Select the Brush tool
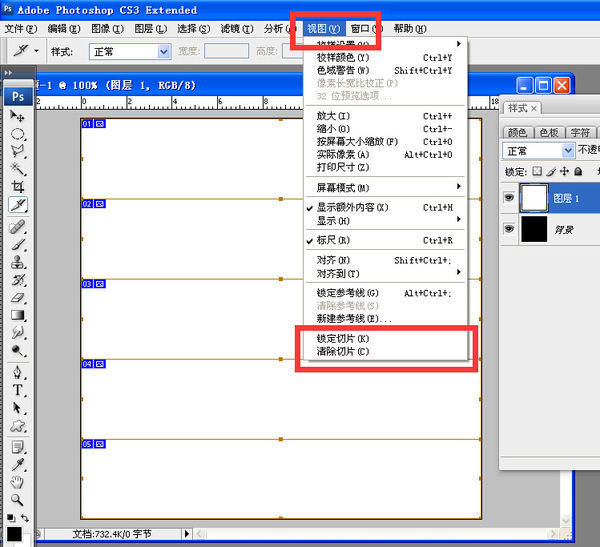The image size is (600, 547). [17, 245]
